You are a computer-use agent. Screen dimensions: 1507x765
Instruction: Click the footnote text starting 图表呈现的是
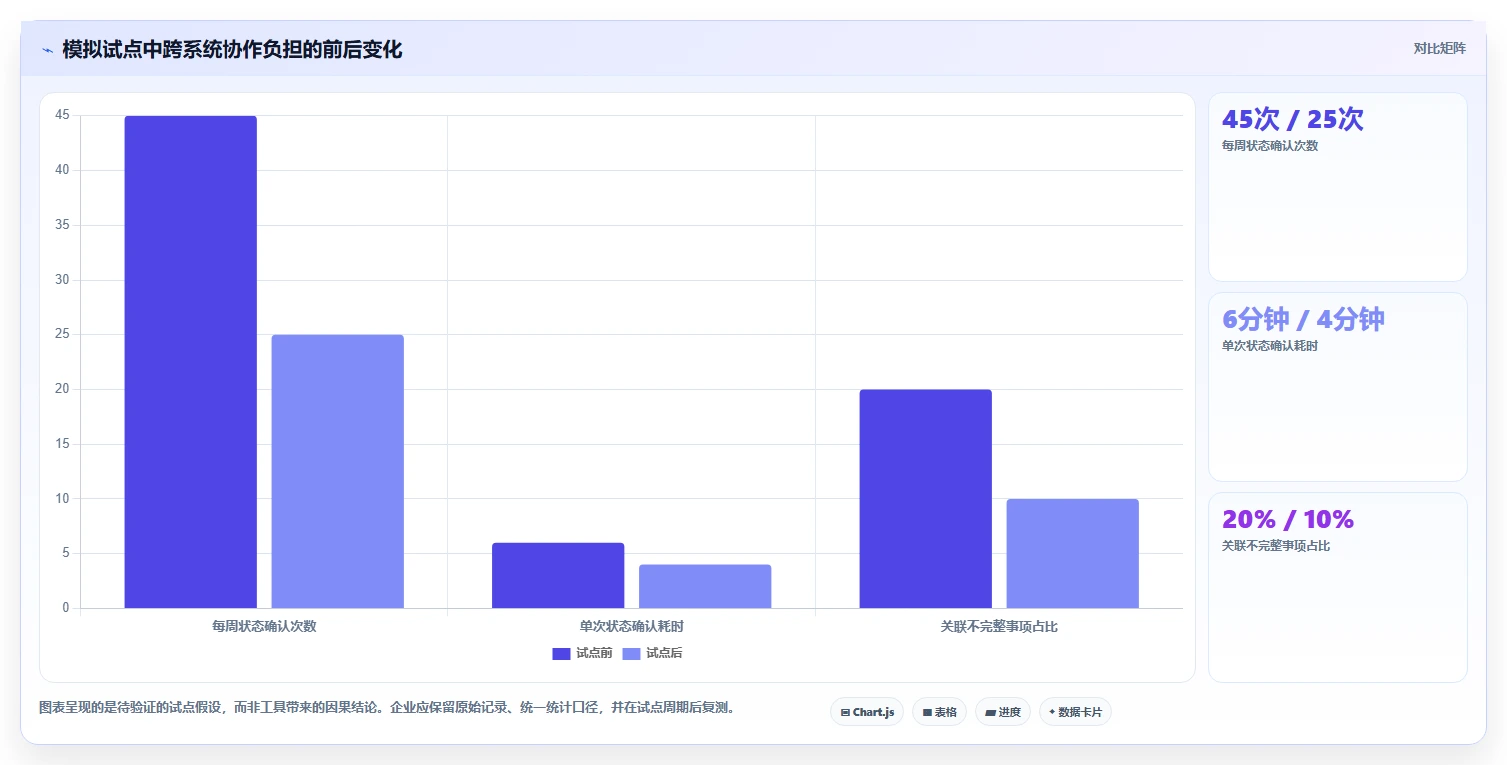coord(389,707)
